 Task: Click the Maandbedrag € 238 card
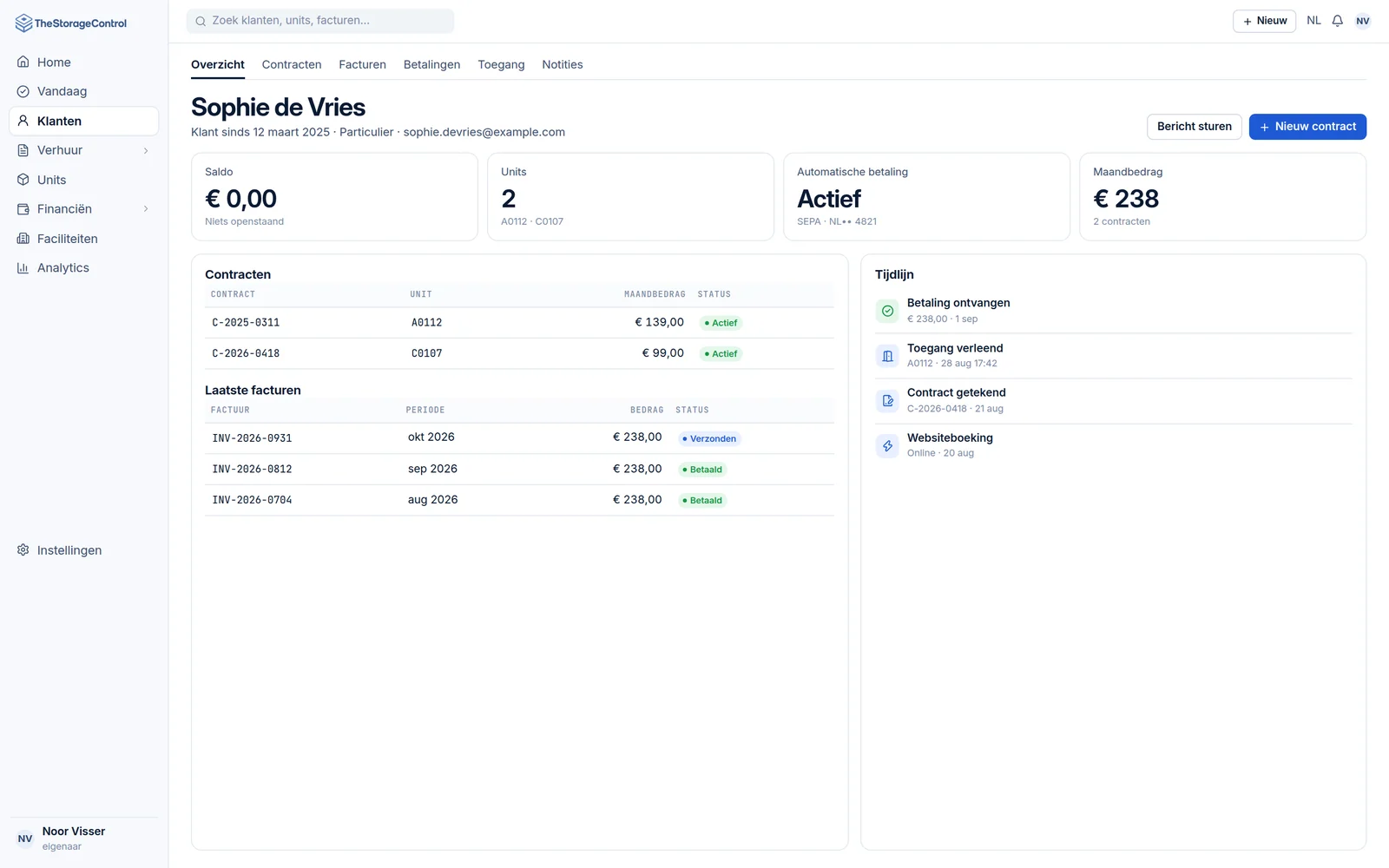(1222, 197)
